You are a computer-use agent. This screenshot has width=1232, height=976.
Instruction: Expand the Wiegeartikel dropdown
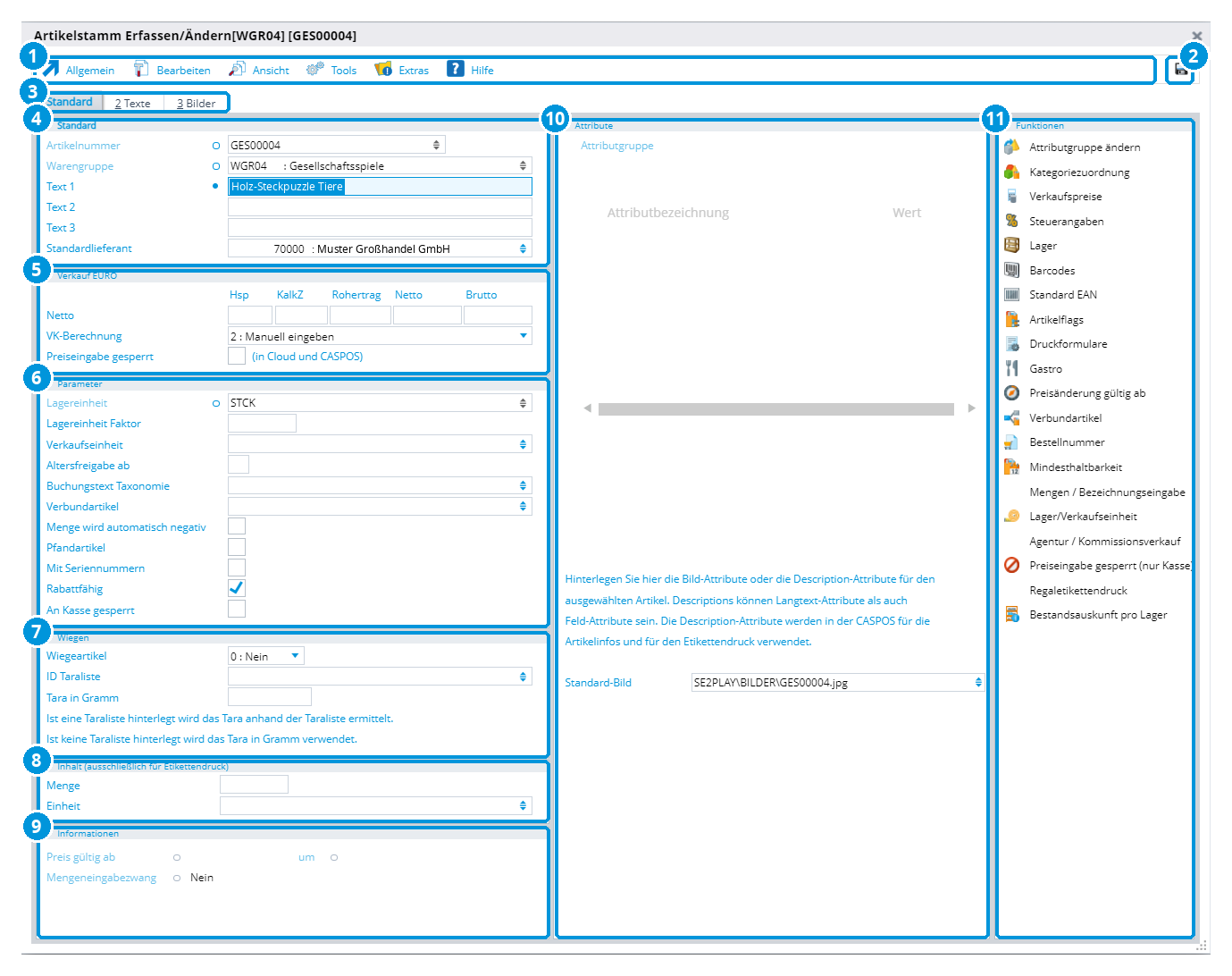point(295,656)
